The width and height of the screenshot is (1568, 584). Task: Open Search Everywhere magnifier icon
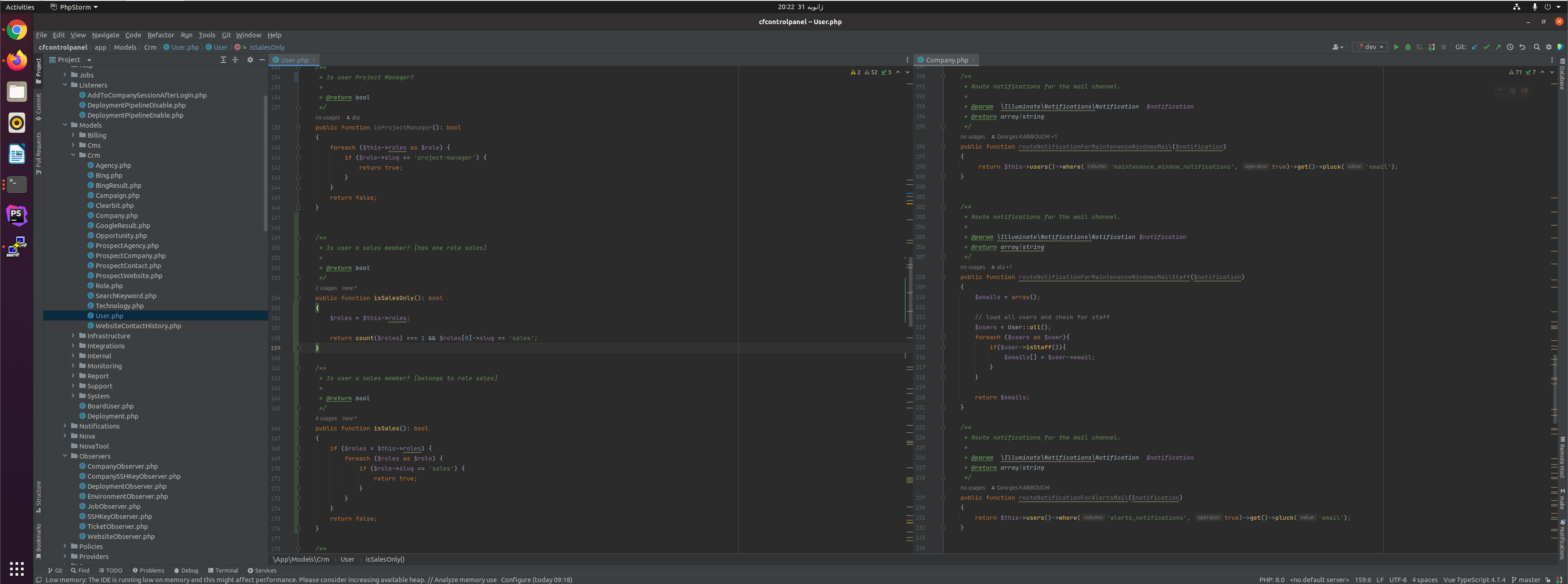(1537, 47)
